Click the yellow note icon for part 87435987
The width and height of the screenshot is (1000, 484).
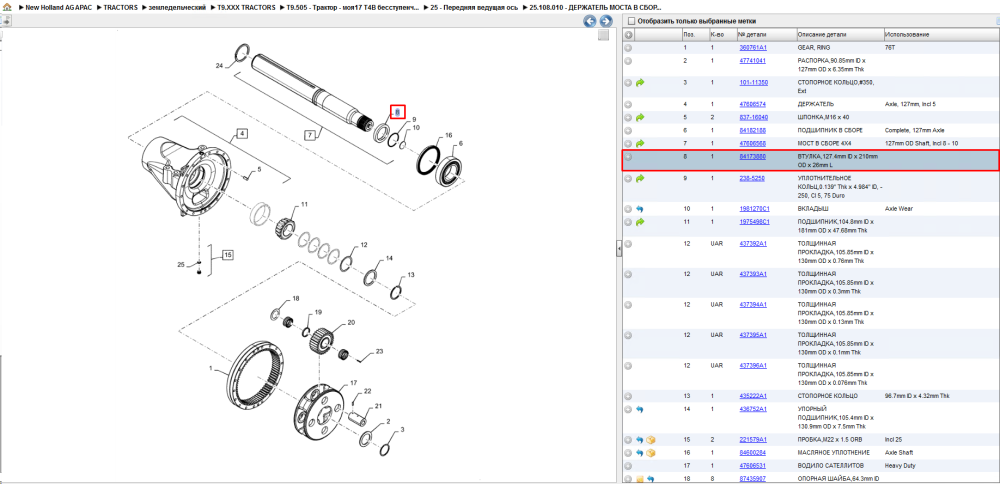(640, 478)
